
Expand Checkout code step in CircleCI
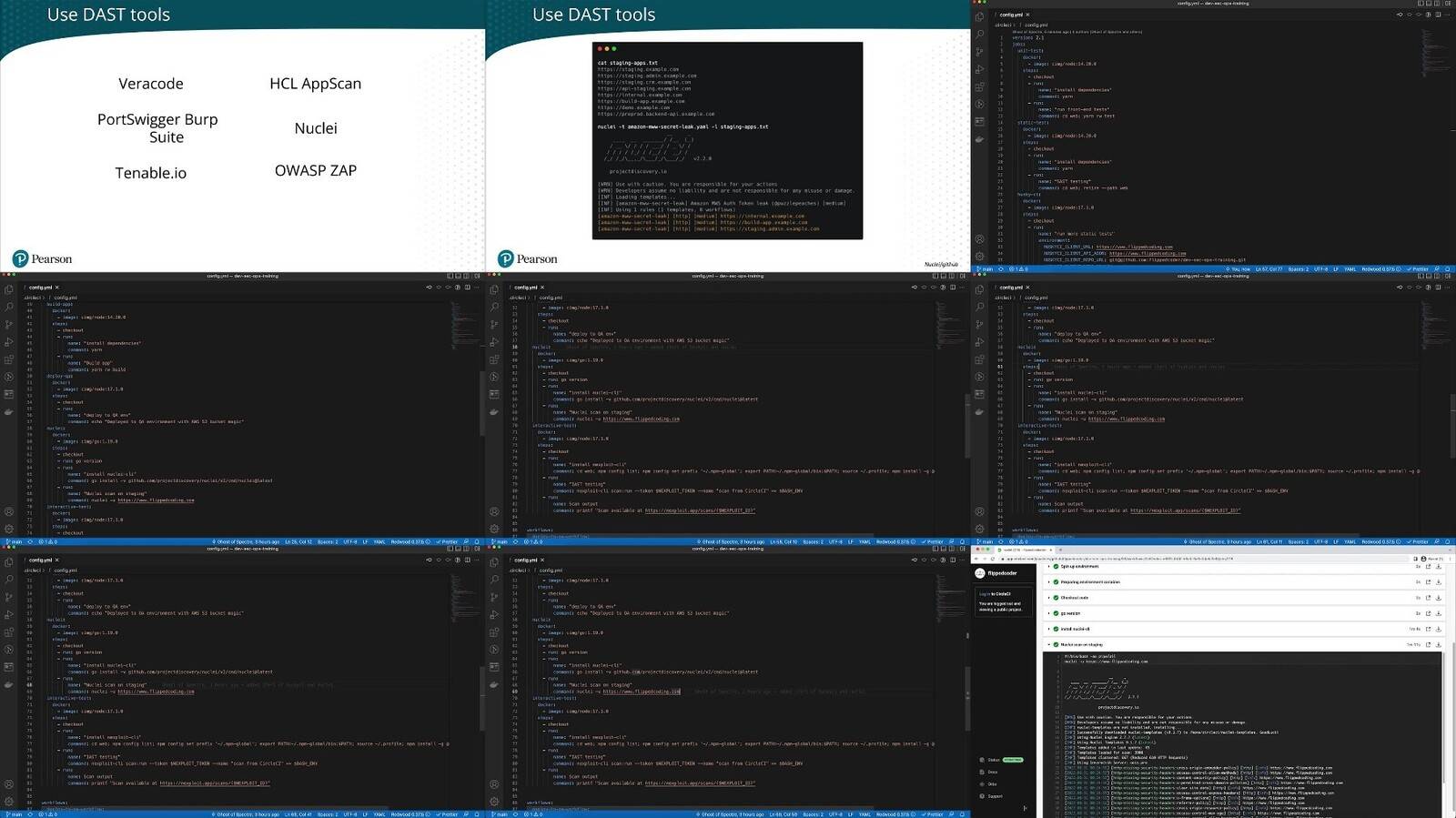[x=1048, y=598]
